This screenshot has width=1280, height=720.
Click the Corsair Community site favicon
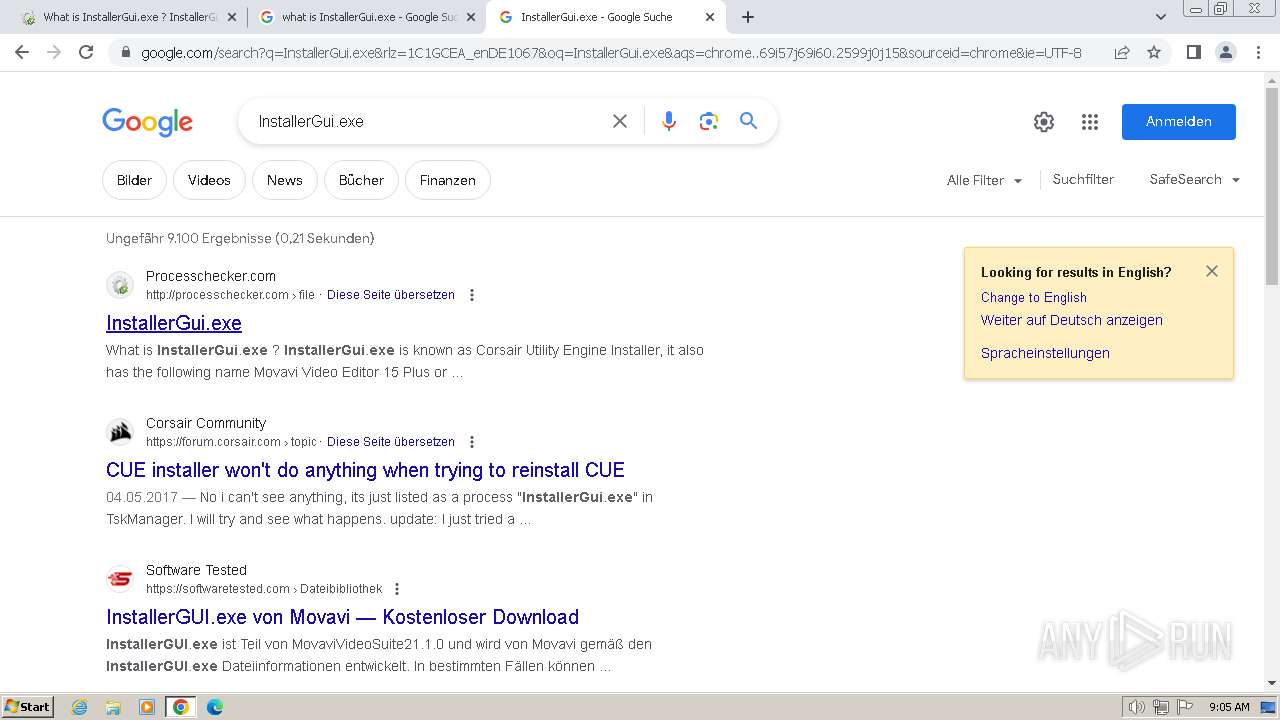[x=120, y=432]
